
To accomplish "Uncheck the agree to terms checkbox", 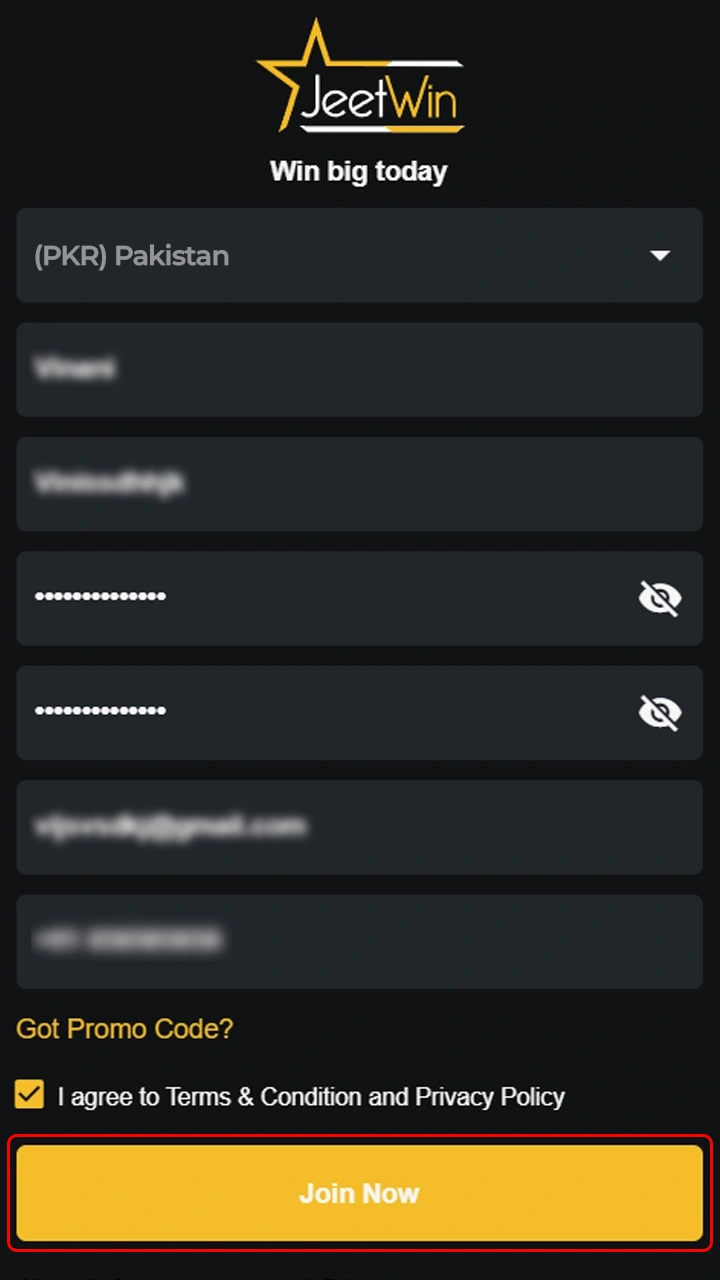I will click(30, 1094).
